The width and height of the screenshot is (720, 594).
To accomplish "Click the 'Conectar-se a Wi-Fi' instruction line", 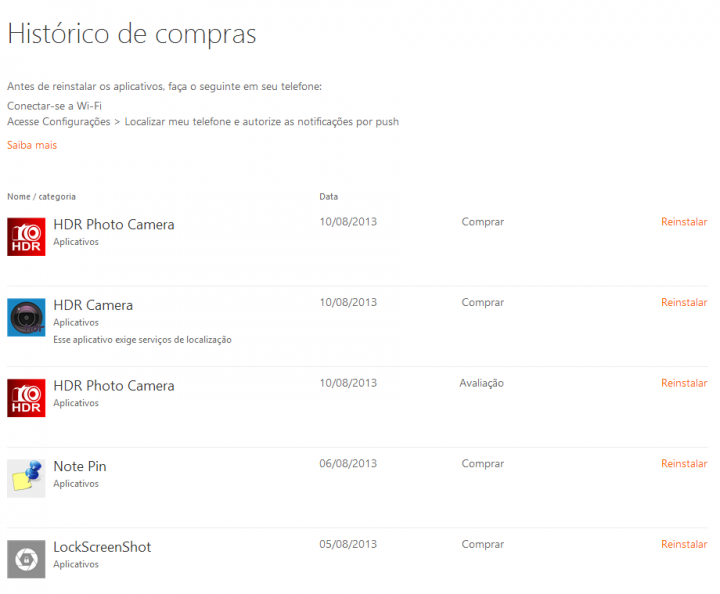I will point(54,106).
